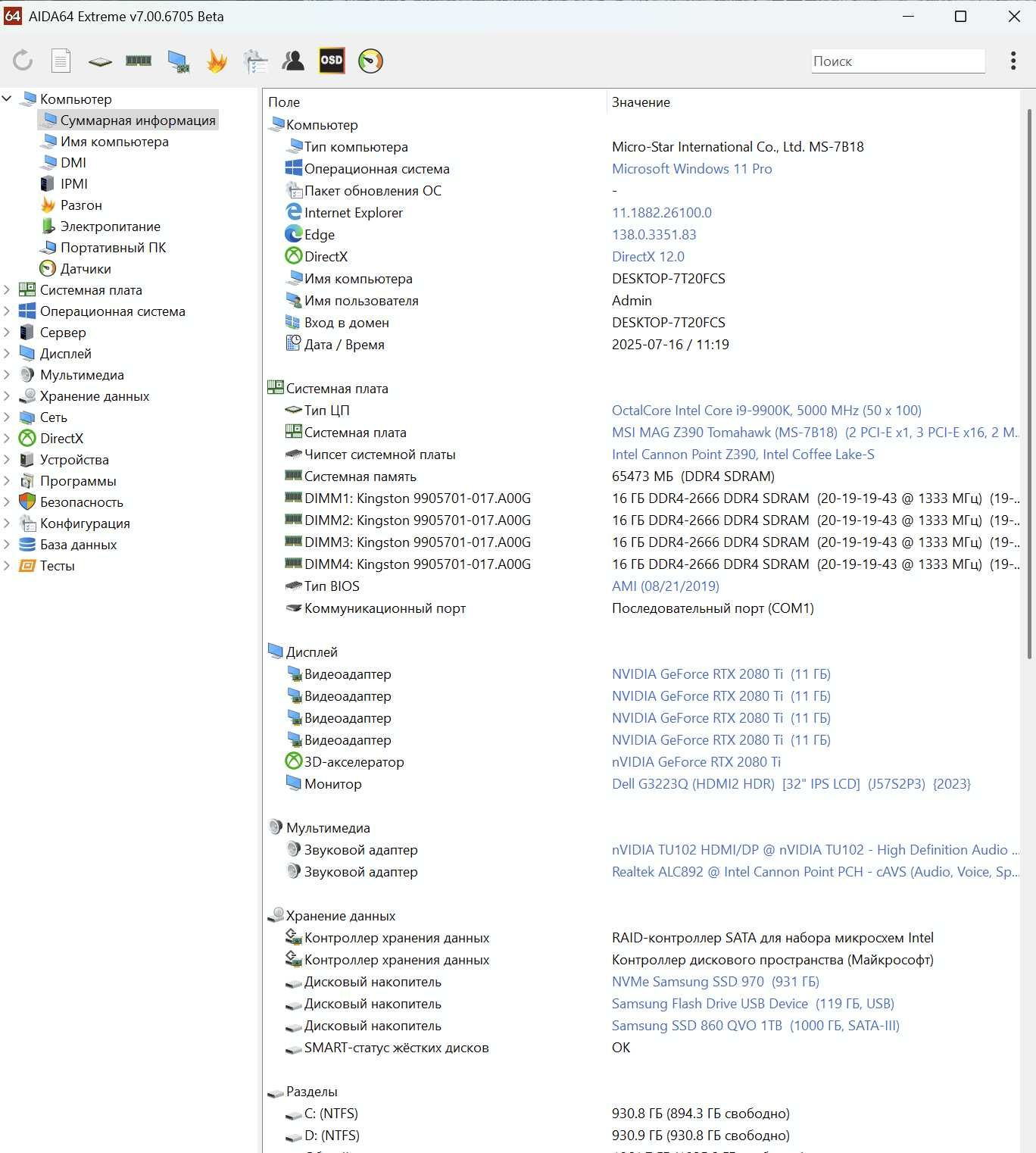Expand the Сеть tree node
Image resolution: width=1036 pixels, height=1153 pixels.
tap(7, 417)
